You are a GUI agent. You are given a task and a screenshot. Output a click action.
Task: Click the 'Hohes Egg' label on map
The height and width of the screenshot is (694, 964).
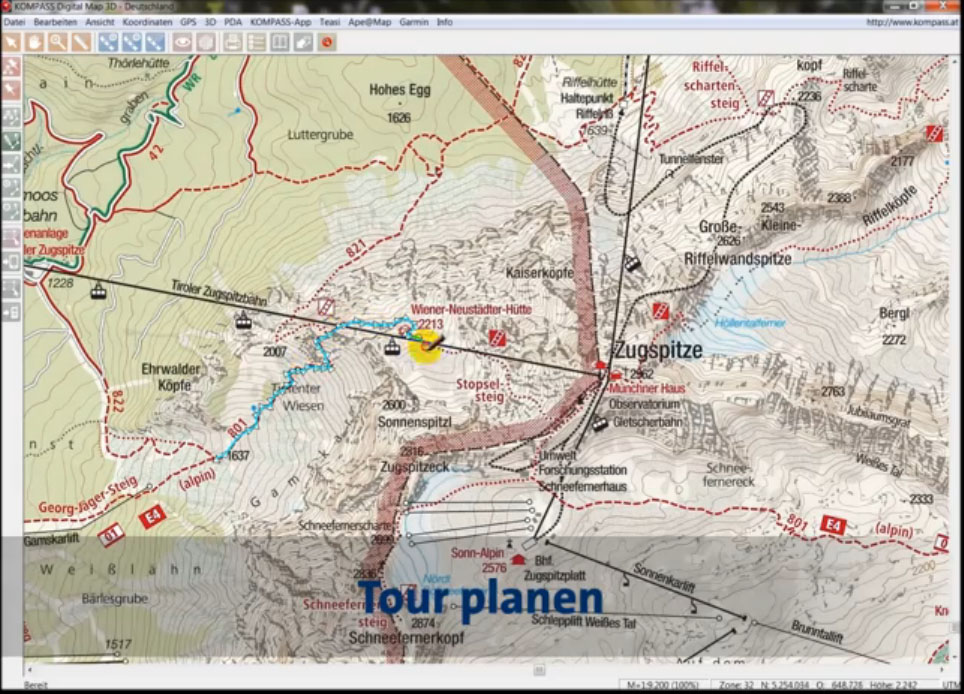pos(400,90)
